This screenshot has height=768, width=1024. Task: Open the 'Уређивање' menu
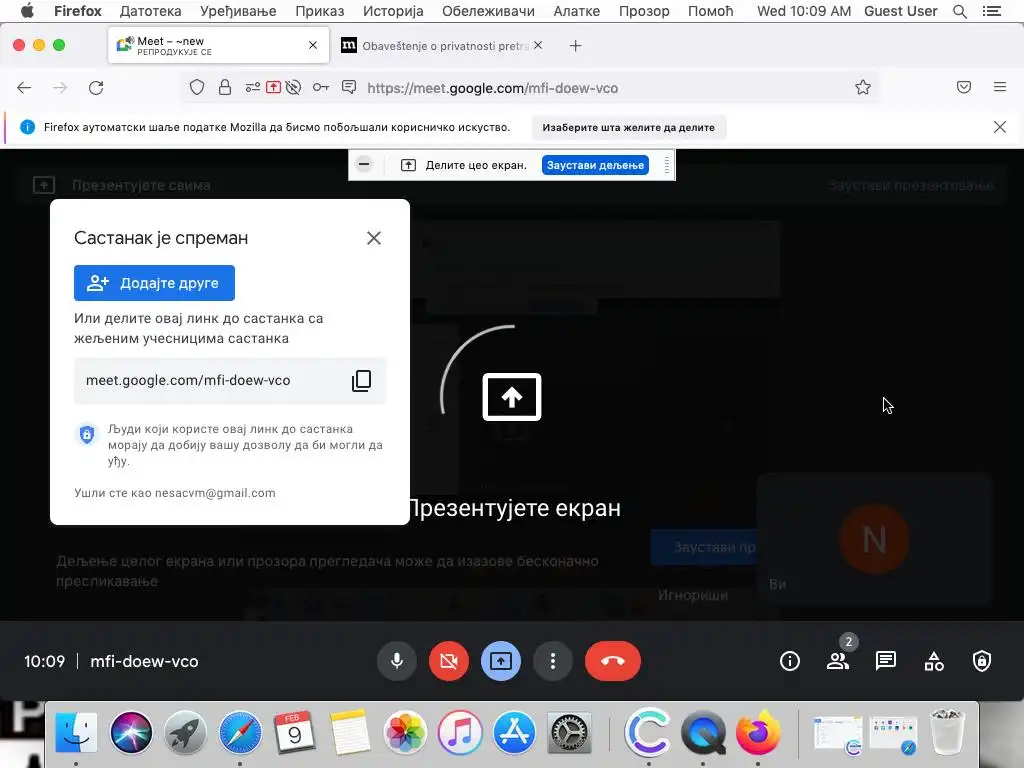238,11
